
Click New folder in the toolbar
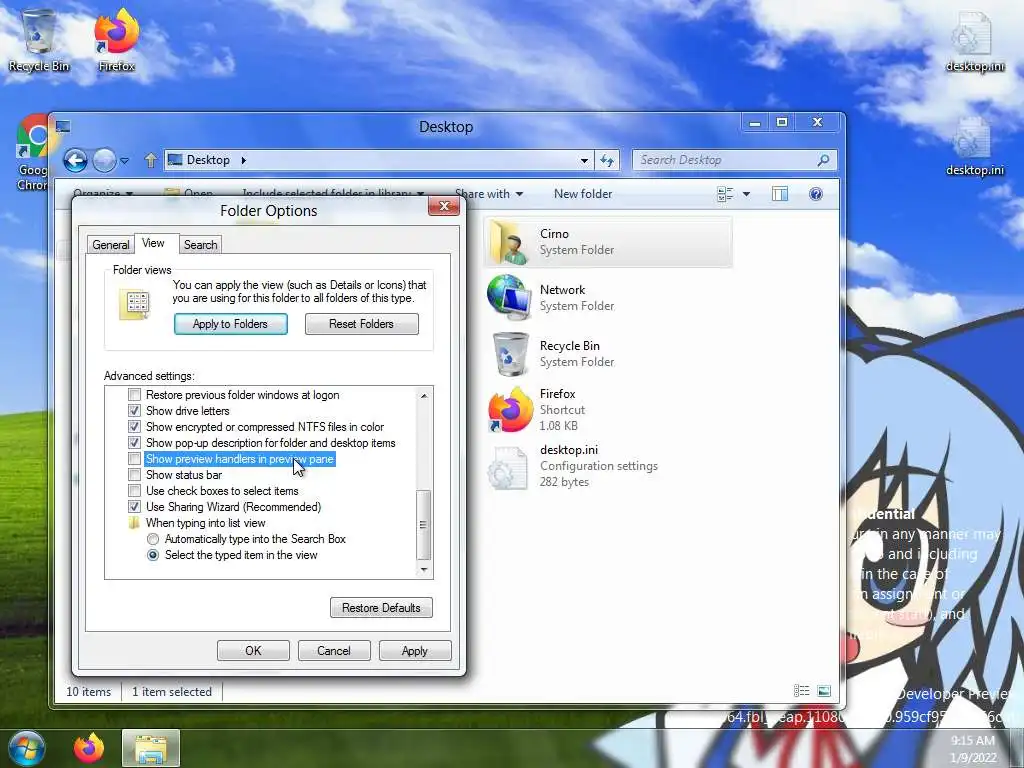pos(583,194)
